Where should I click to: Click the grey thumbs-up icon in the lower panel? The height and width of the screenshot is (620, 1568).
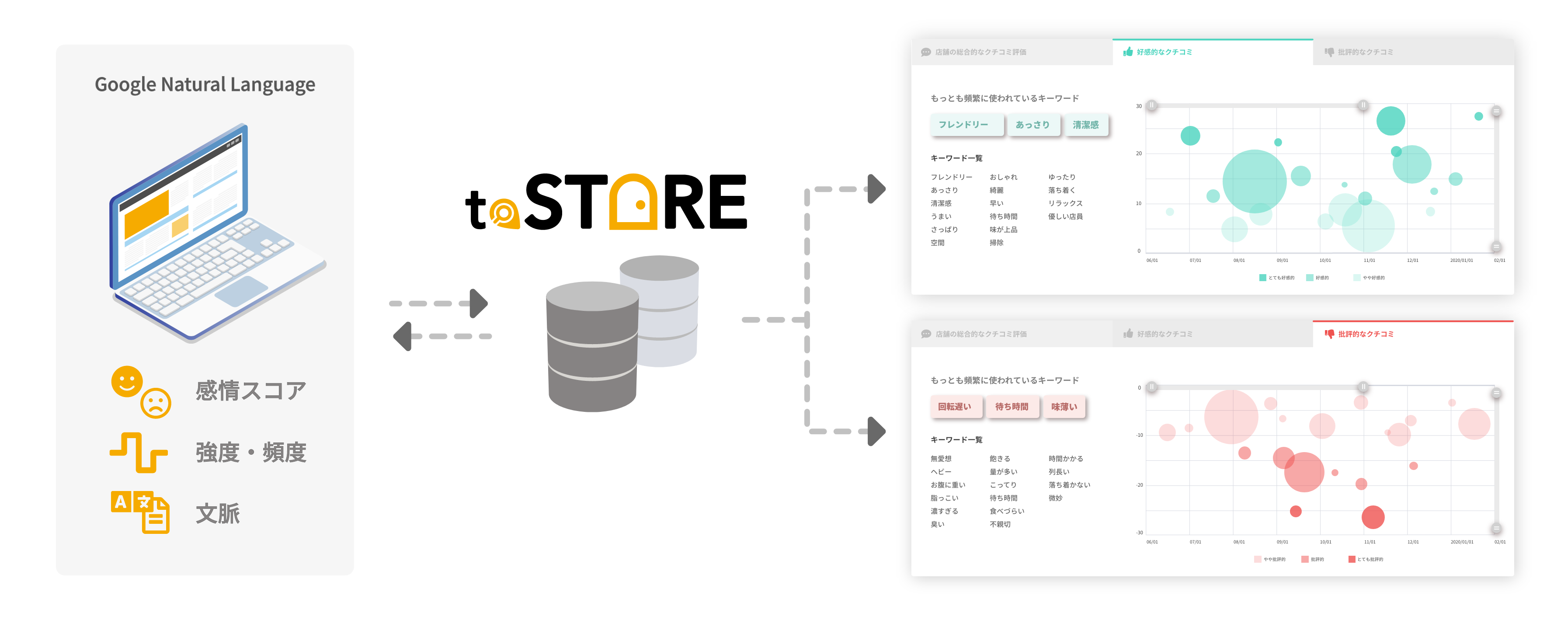tap(1128, 333)
